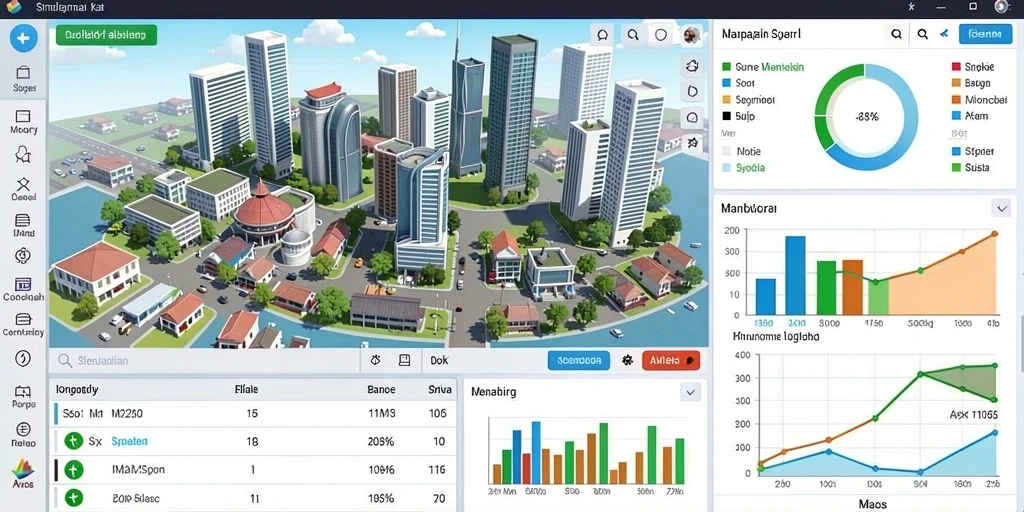Click the red Alleto button
This screenshot has width=1024, height=512.
pyautogui.click(x=671, y=360)
